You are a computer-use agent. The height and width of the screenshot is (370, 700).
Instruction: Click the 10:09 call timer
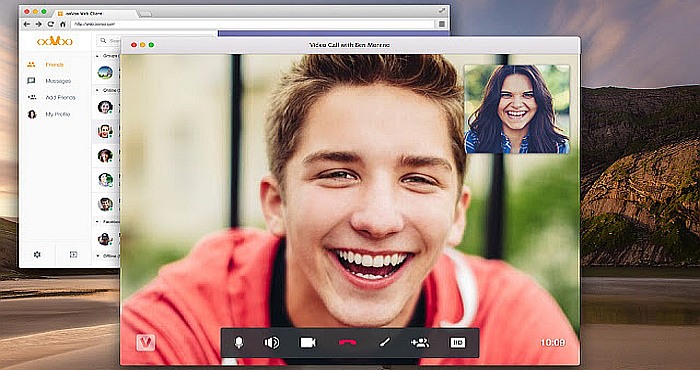coord(553,343)
